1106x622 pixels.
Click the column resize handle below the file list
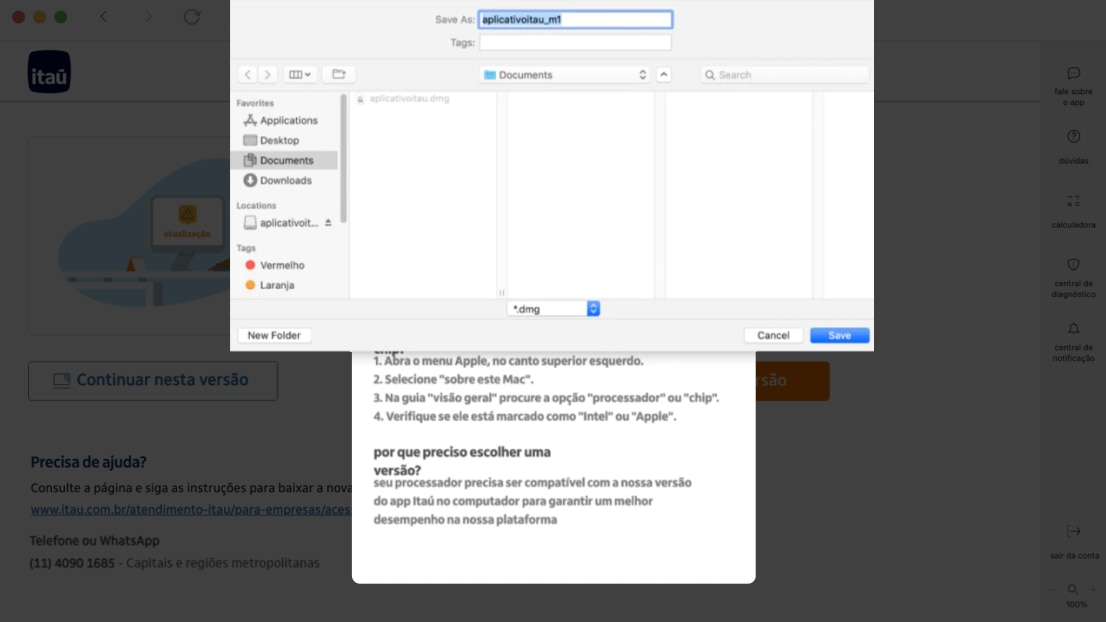pyautogui.click(x=502, y=293)
